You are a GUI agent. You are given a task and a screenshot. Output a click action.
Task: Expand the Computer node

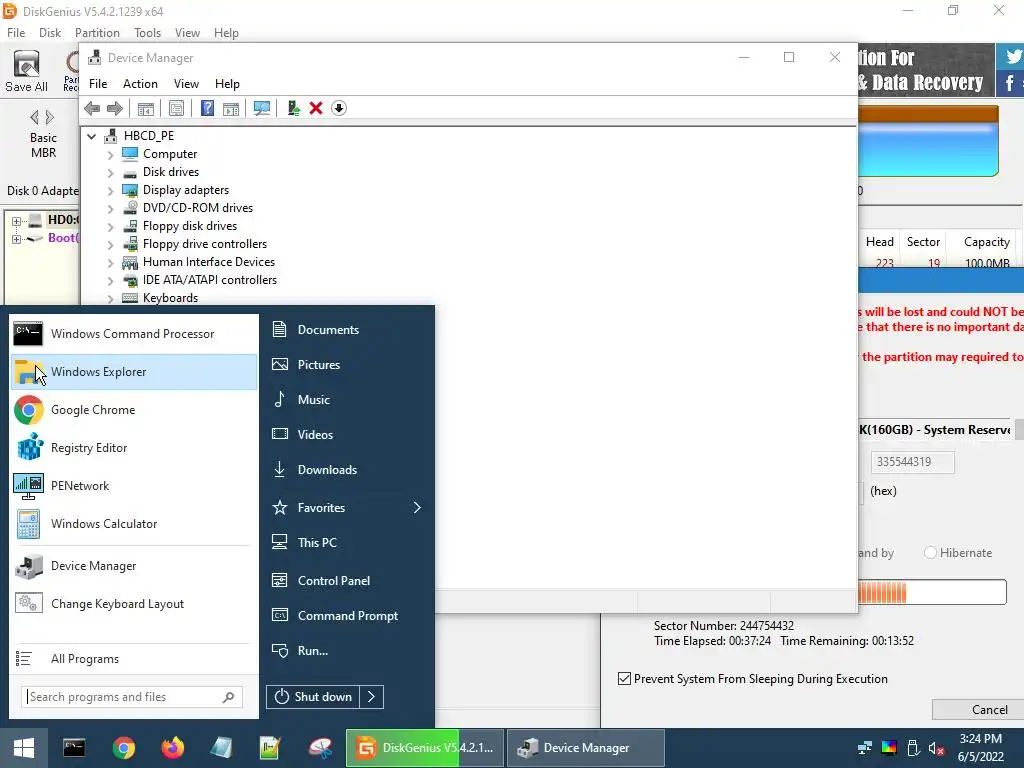[x=110, y=155]
